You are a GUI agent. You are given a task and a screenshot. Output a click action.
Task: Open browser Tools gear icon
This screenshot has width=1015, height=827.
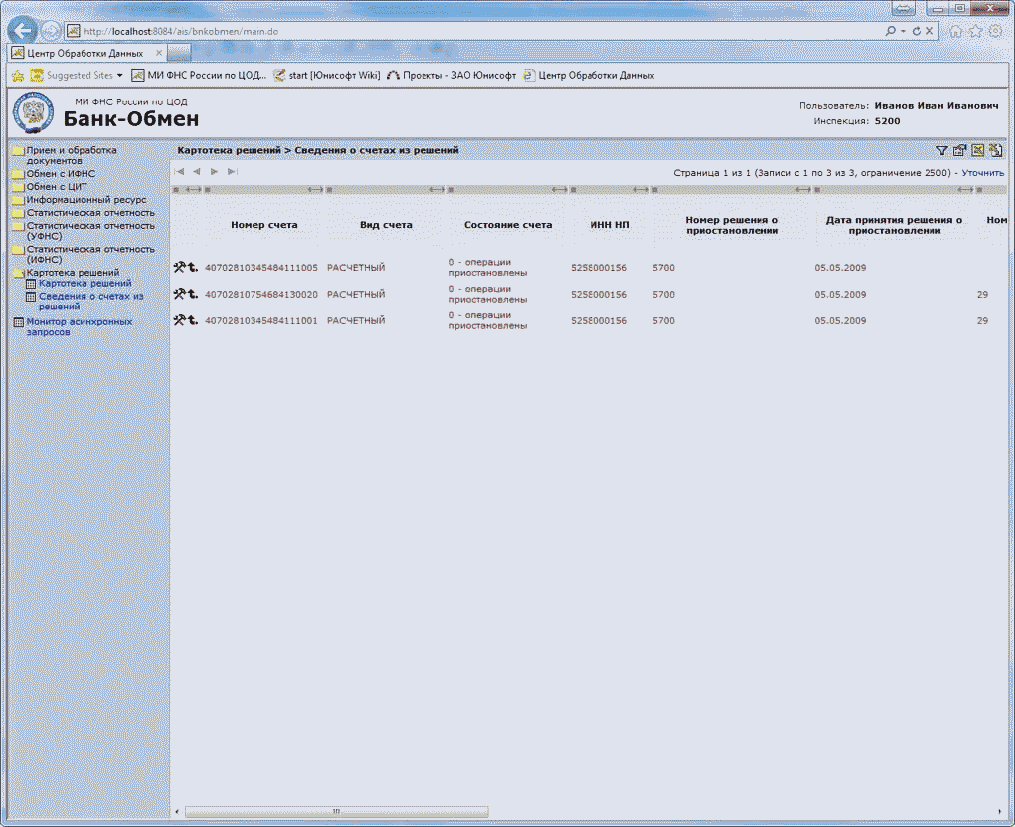point(995,31)
